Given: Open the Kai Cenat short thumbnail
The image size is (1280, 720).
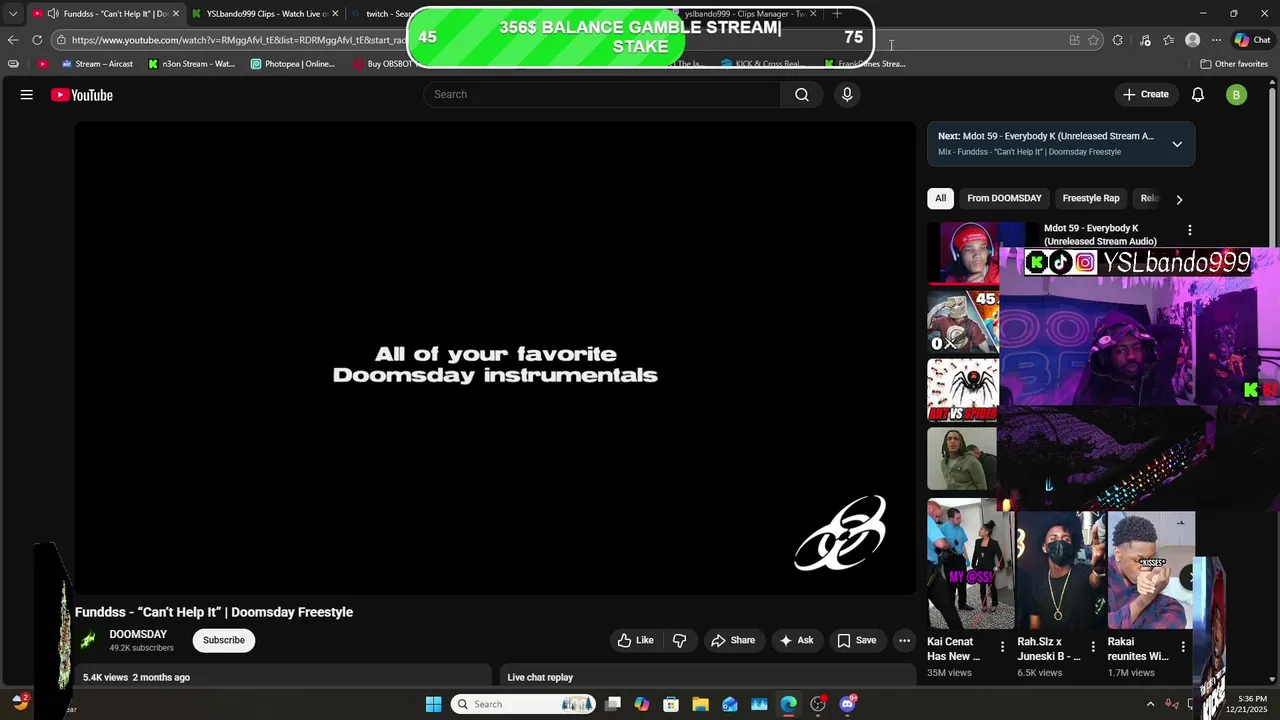Looking at the screenshot, I should tap(971, 565).
